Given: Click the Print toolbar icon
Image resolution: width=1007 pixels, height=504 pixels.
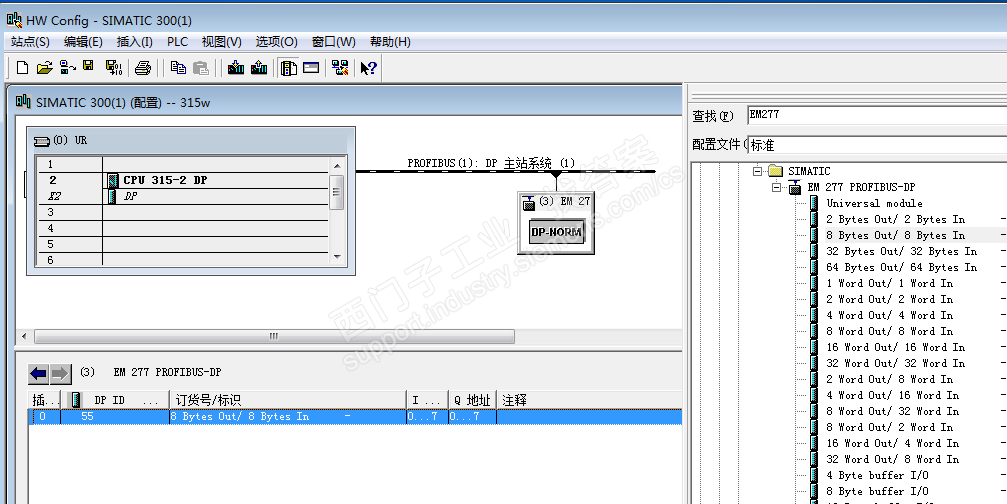Looking at the screenshot, I should [143, 68].
